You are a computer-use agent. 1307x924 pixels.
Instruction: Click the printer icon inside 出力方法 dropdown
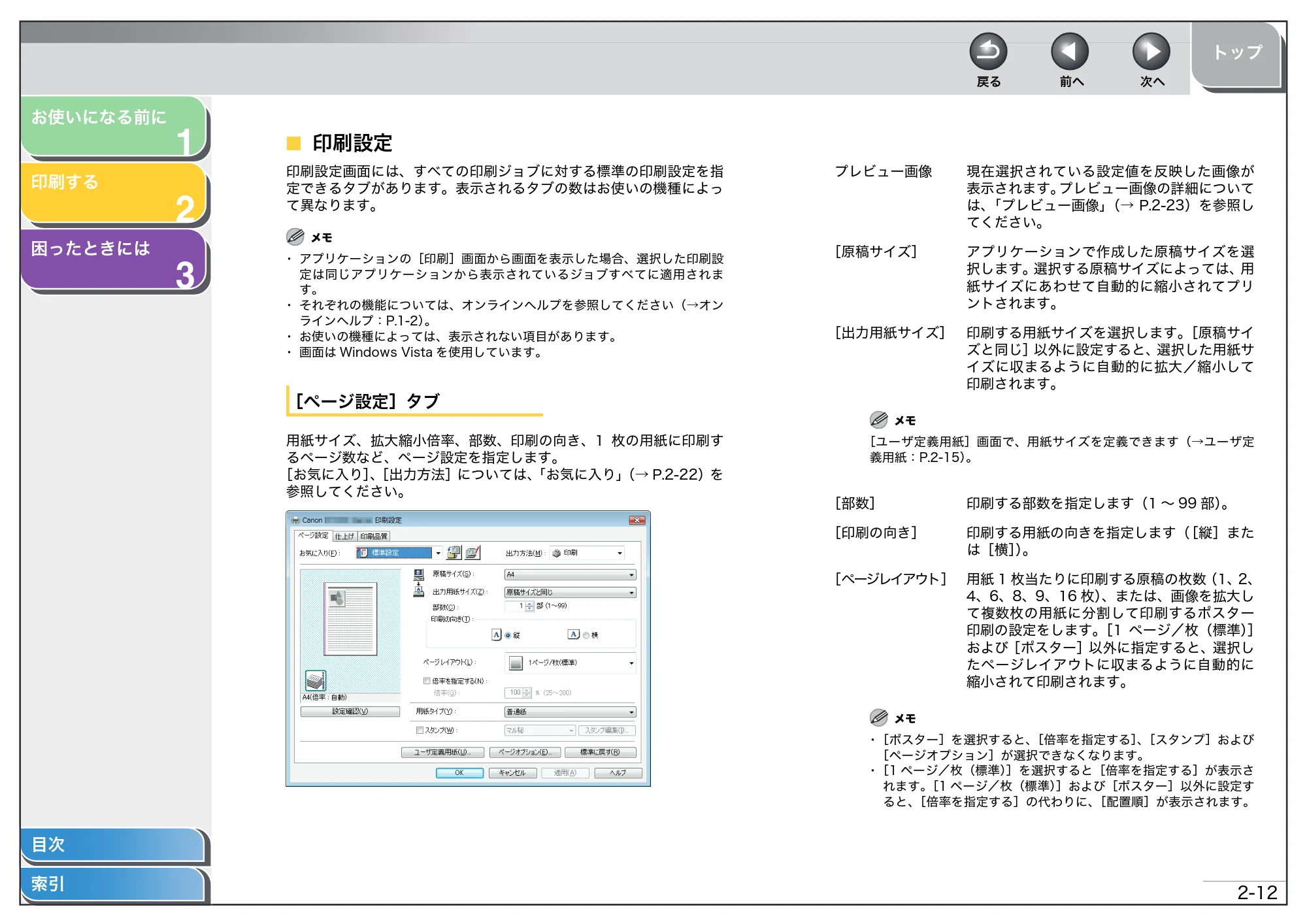(556, 553)
